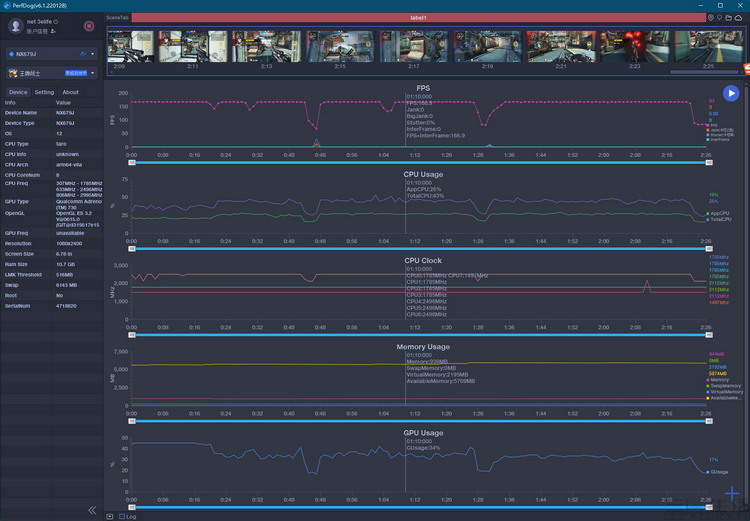This screenshot has width=750, height=521.
Task: Select the screenshot thumbnail at 2:13
Action: click(266, 46)
